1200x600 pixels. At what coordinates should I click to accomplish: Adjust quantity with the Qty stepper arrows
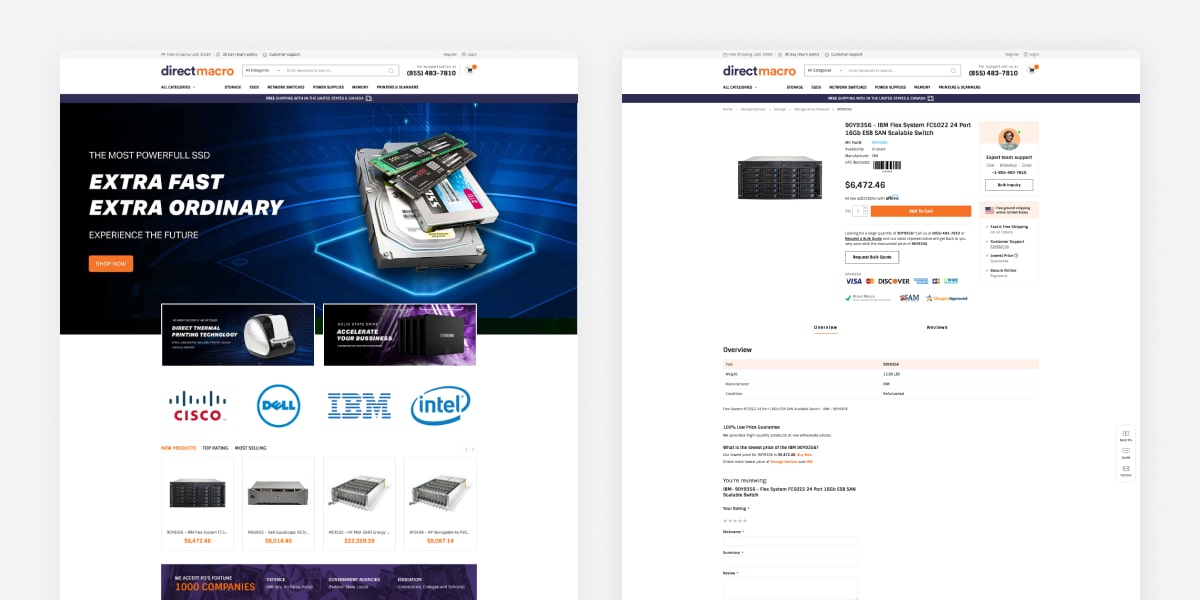tap(867, 211)
